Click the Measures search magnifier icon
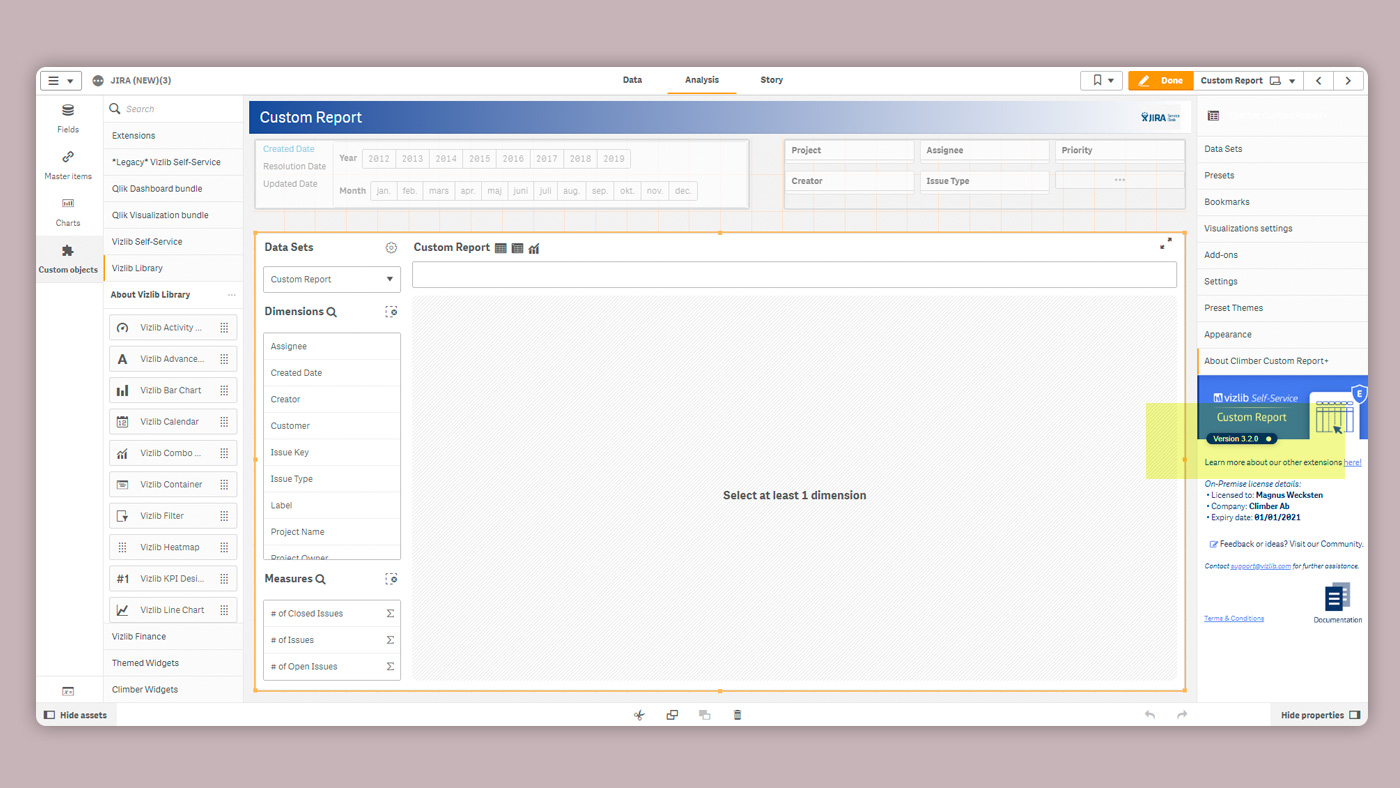The width and height of the screenshot is (1400, 788). click(x=321, y=579)
